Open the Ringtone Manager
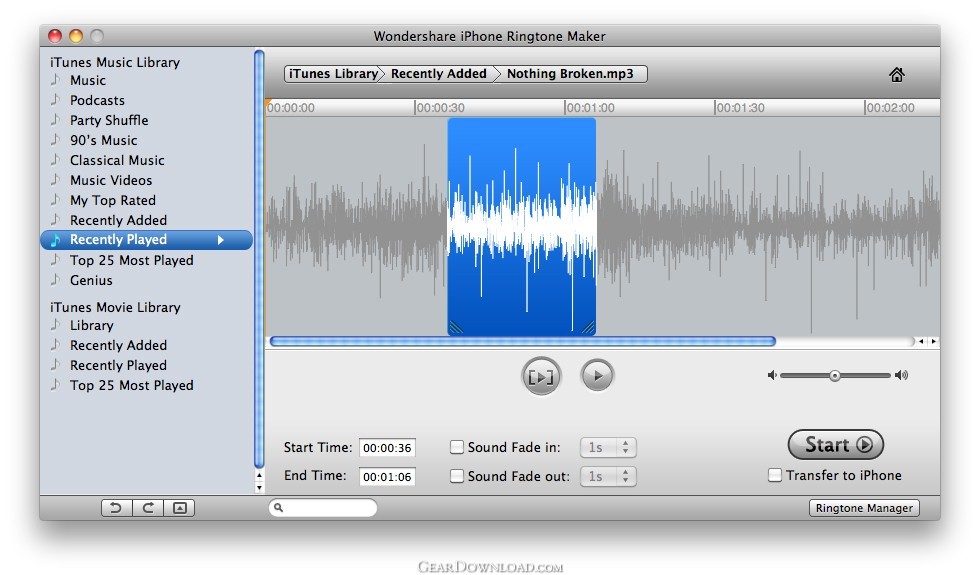The image size is (980, 575). tap(864, 508)
